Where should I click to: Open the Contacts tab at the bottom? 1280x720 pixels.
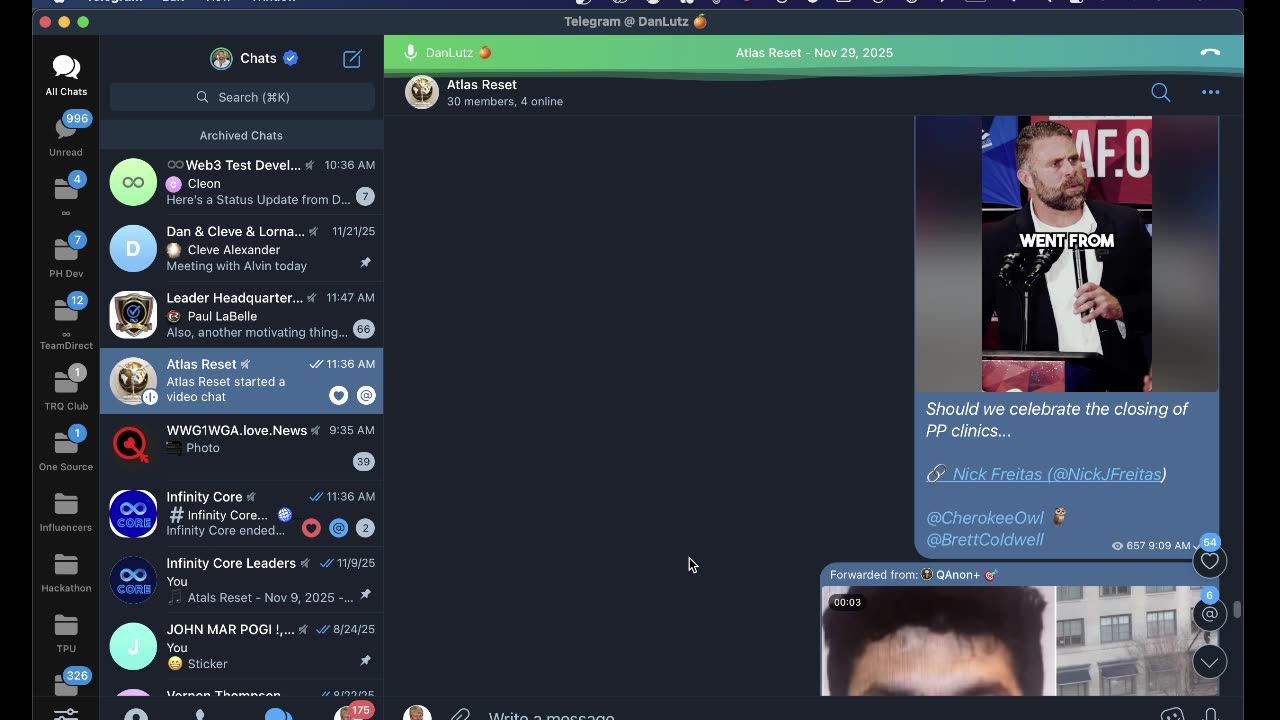(136, 714)
